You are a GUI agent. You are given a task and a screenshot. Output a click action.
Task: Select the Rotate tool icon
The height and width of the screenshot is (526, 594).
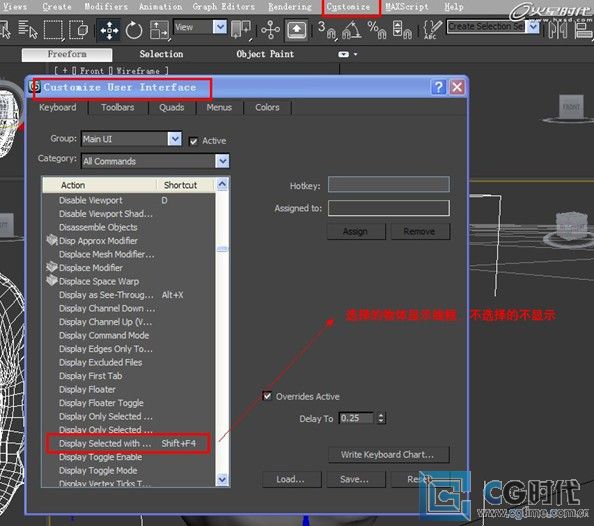[134, 30]
